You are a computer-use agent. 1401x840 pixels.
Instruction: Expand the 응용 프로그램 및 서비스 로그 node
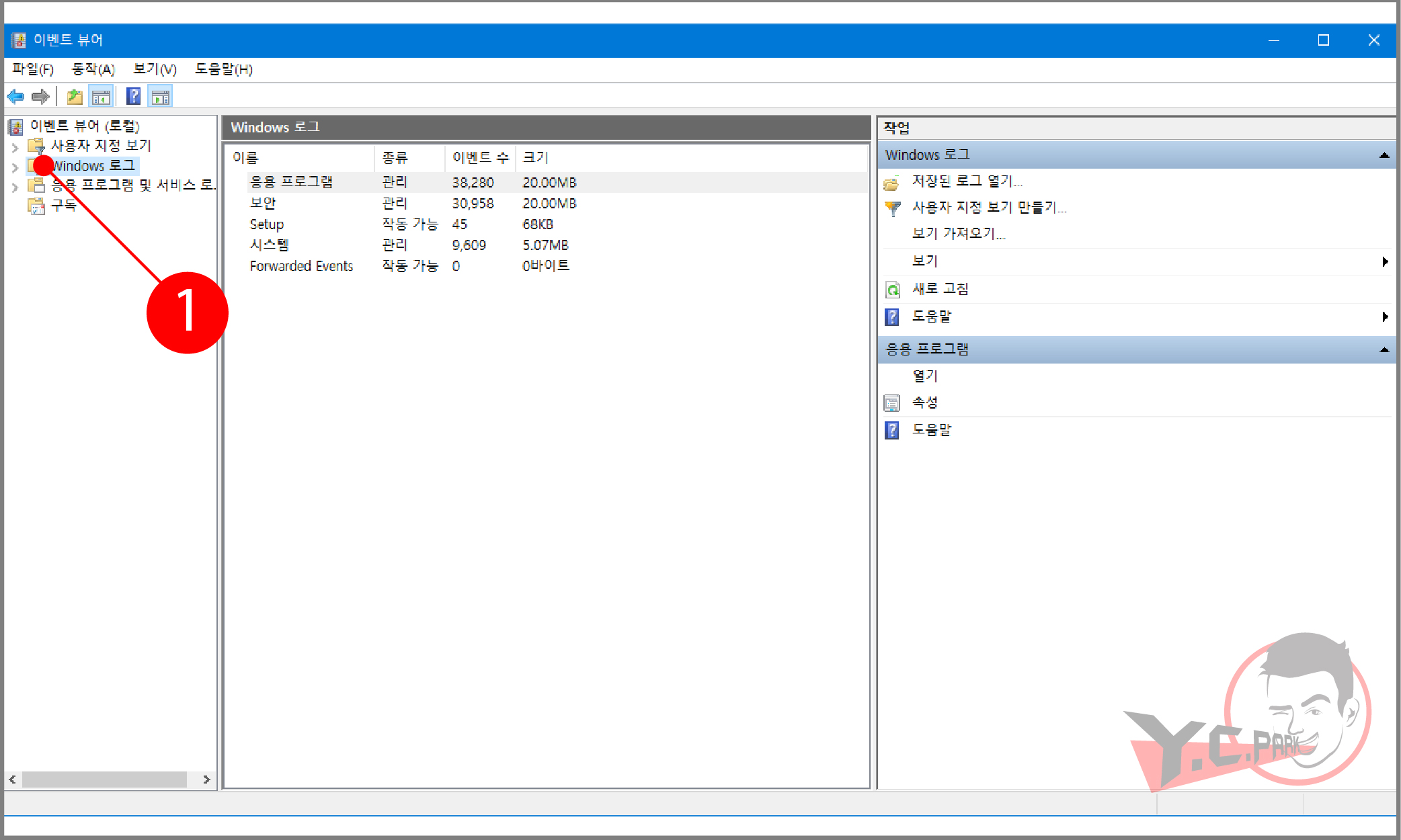tap(15, 186)
